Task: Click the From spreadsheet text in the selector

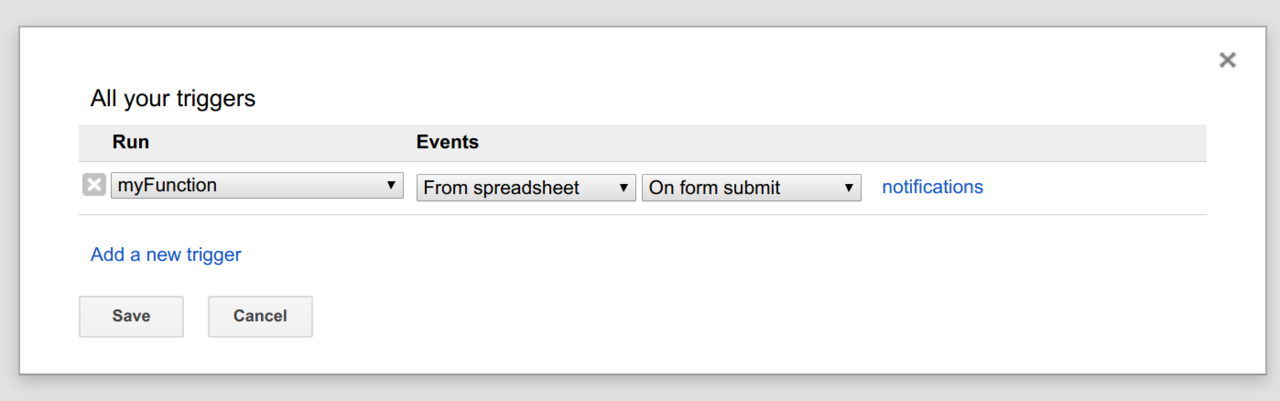Action: coord(502,187)
